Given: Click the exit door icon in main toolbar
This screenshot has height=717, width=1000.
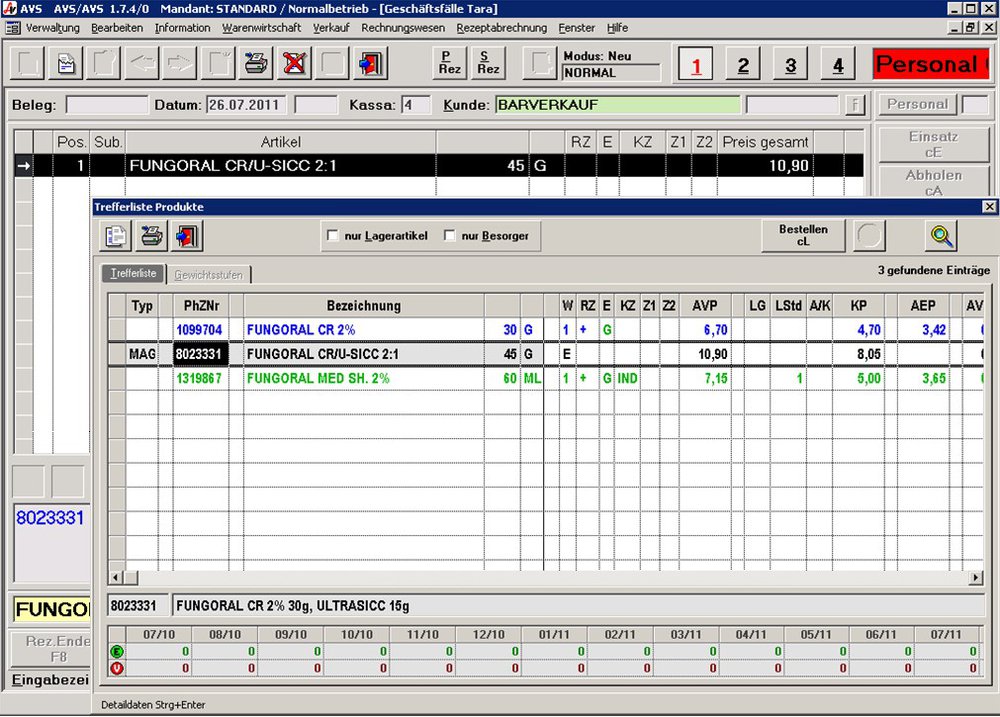Looking at the screenshot, I should [370, 64].
